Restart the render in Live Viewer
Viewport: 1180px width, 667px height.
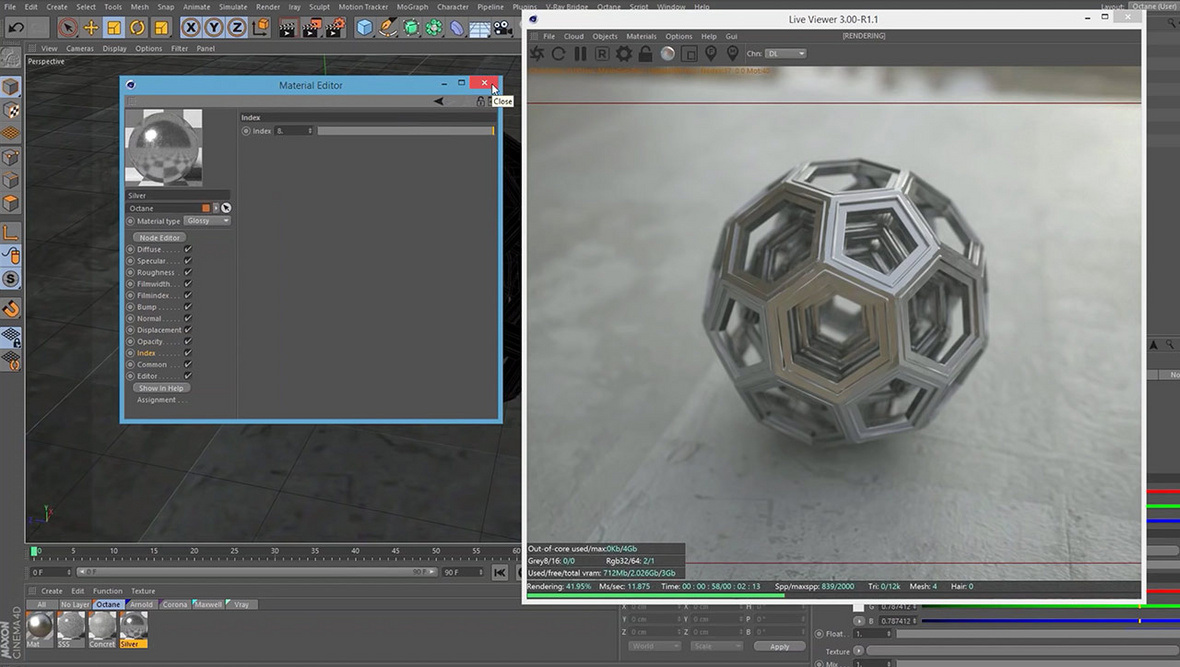[558, 54]
